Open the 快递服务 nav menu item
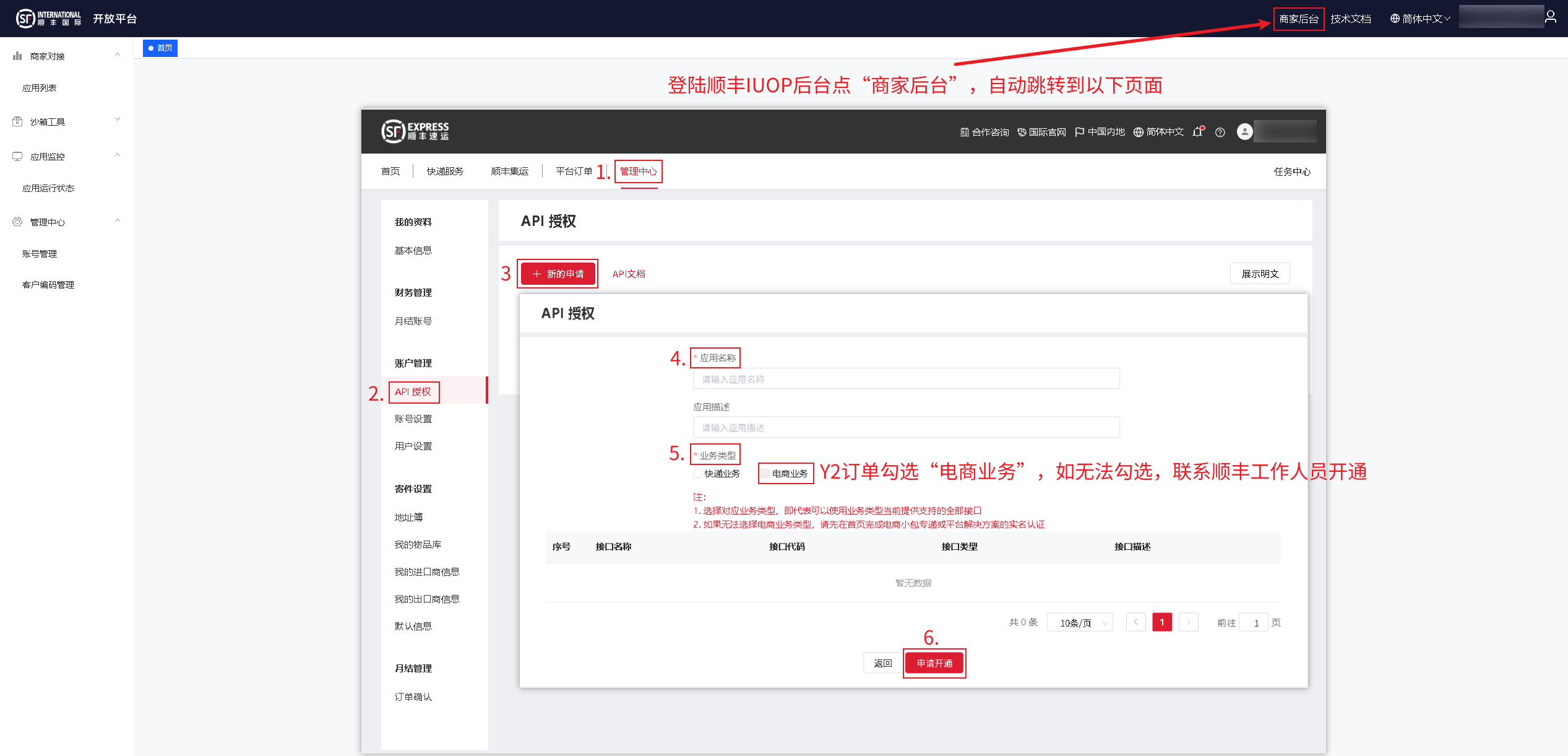This screenshot has width=1568, height=756. [x=445, y=172]
